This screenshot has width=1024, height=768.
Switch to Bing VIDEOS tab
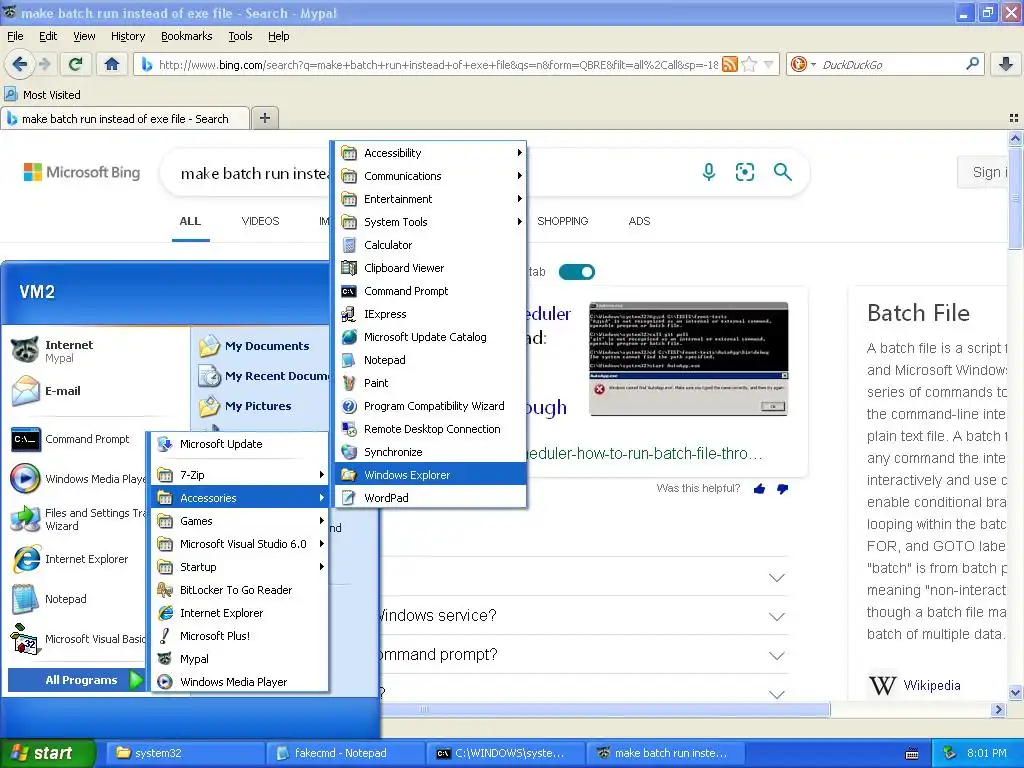pyautogui.click(x=260, y=221)
